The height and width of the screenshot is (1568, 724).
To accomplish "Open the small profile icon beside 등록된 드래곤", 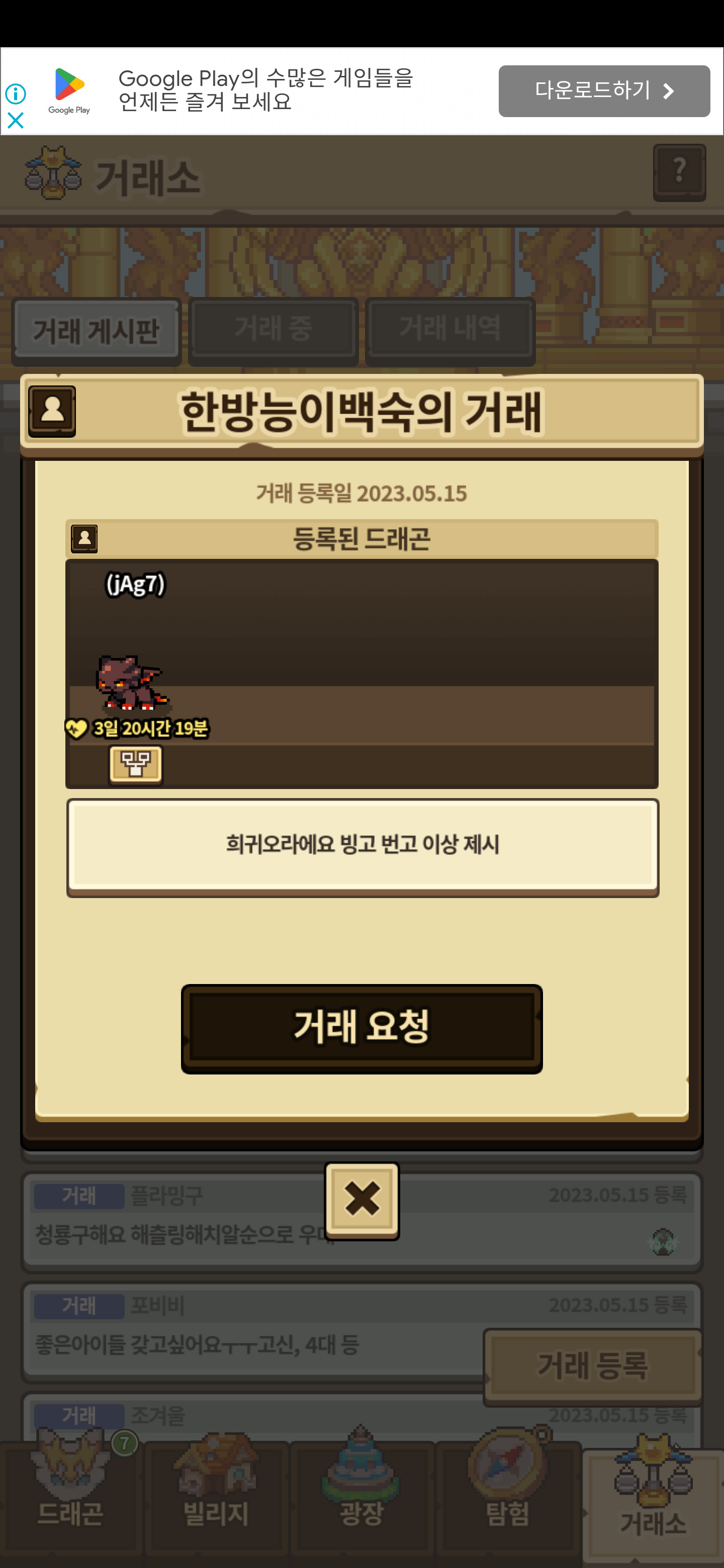I will point(84,539).
